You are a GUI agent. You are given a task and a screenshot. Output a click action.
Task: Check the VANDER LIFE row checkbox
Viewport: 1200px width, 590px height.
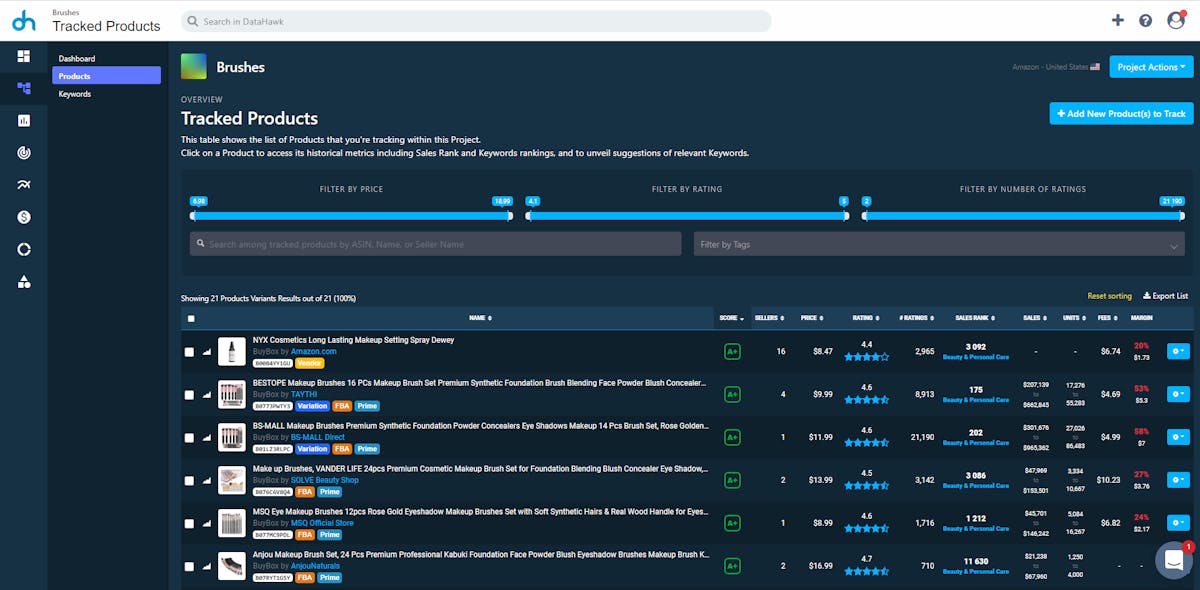(x=189, y=481)
